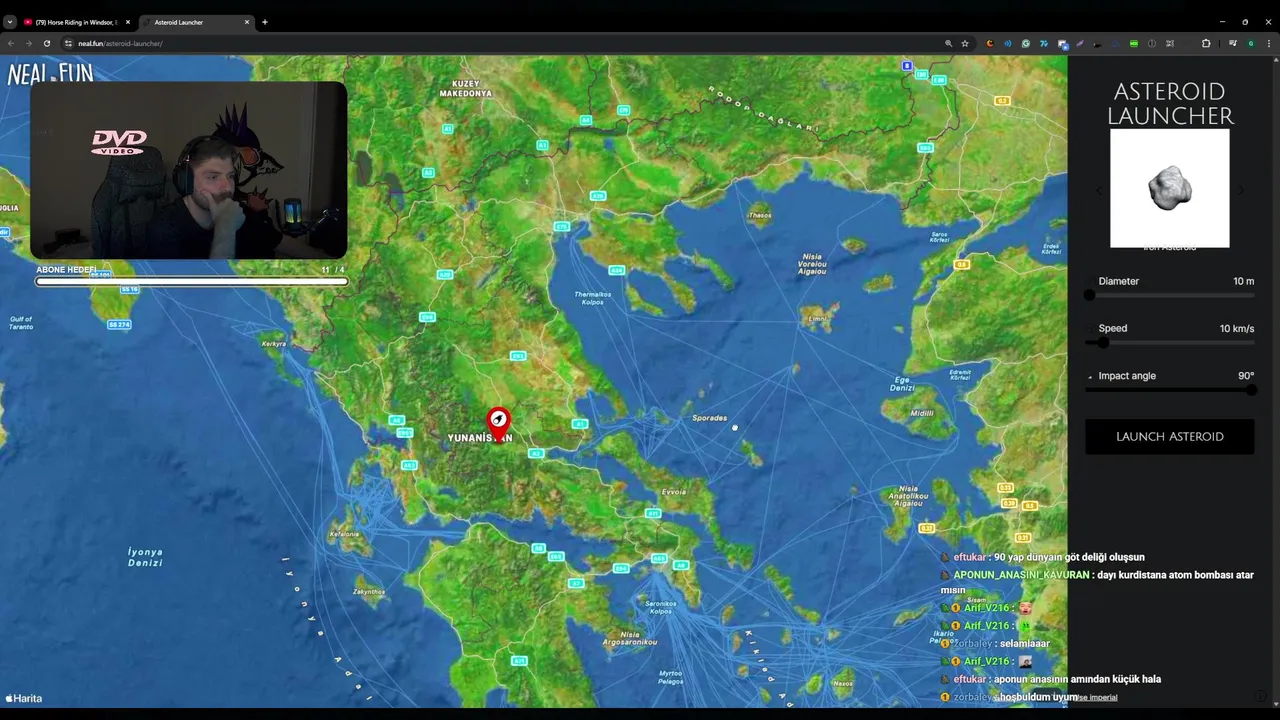1280x720 pixels.
Task: Close the Horse Riding in Windsor tab
Action: [127, 22]
